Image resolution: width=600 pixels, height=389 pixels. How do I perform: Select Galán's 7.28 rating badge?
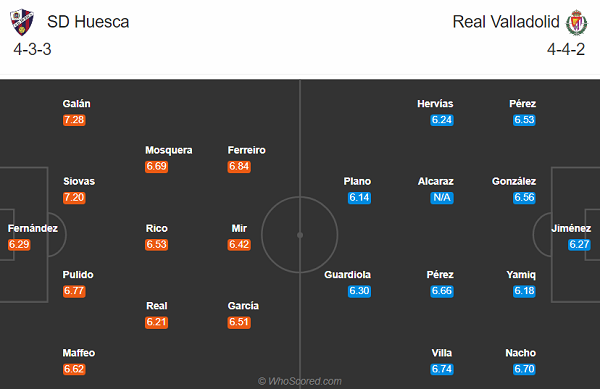74,120
